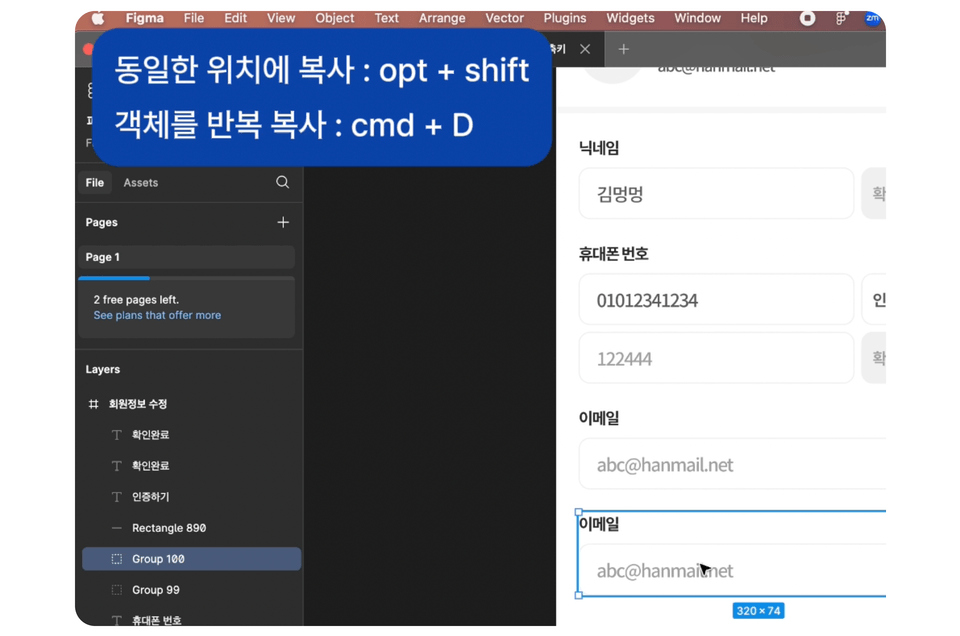Follow the 'See plans that offer more' link
The width and height of the screenshot is (960, 636).
click(157, 315)
